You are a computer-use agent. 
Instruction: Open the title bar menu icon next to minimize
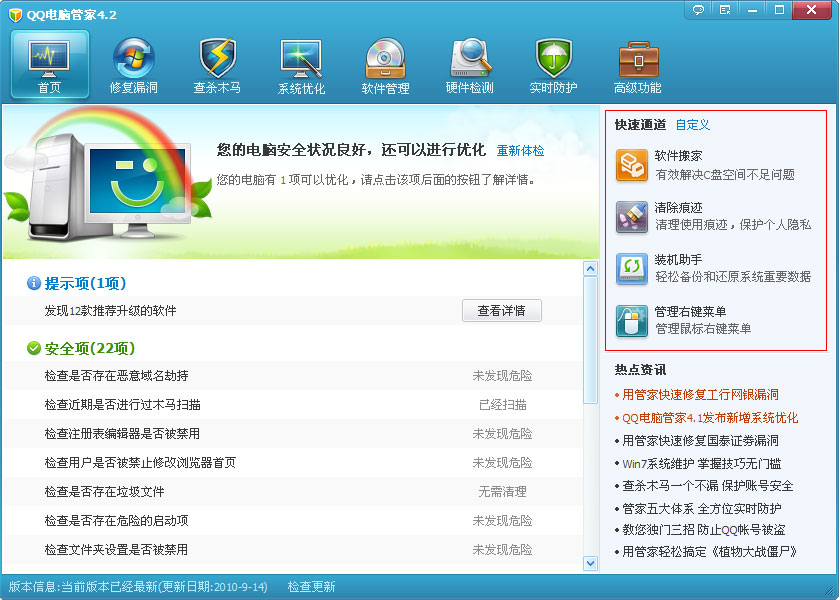click(x=725, y=10)
